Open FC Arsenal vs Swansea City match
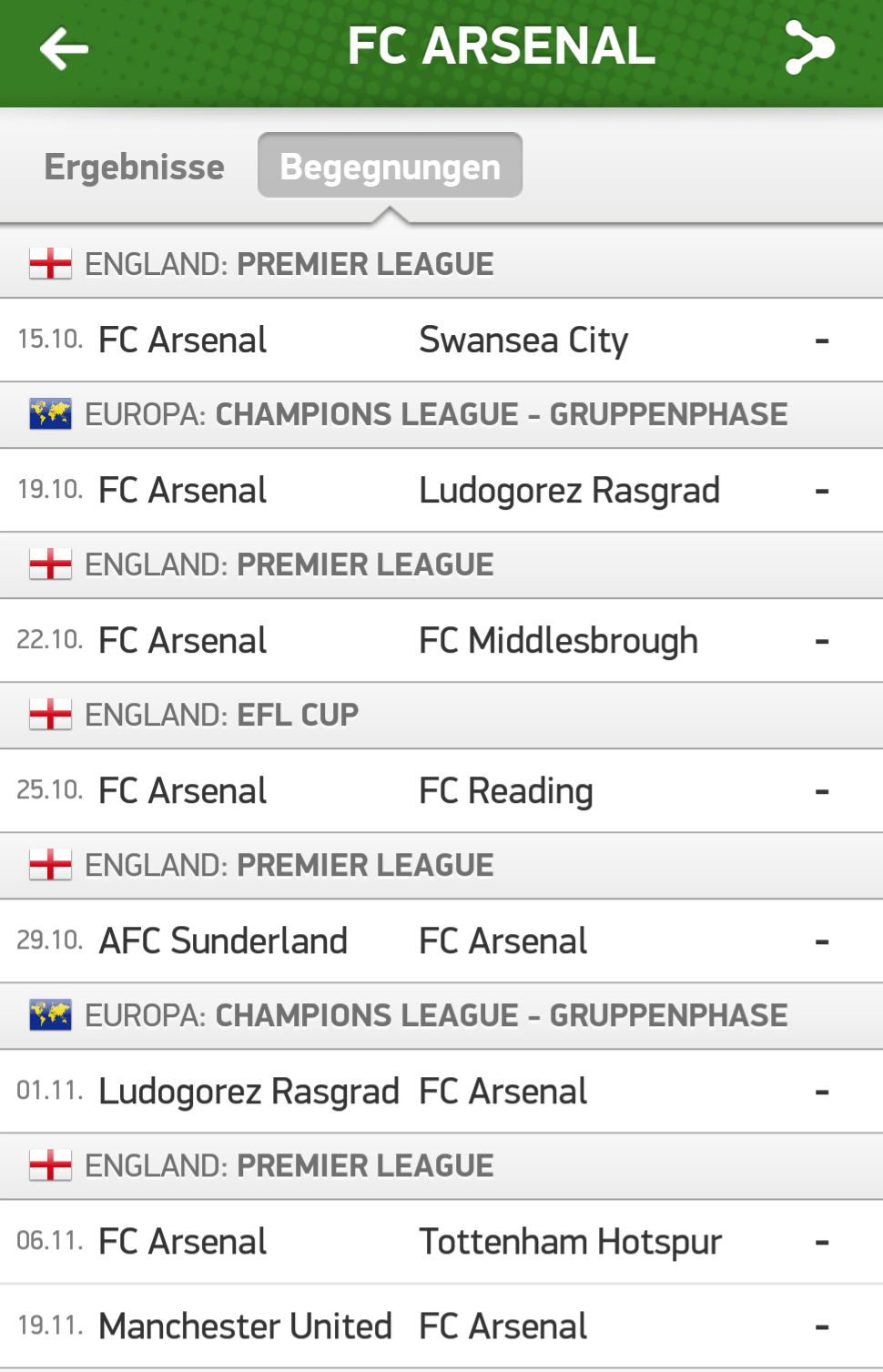The image size is (883, 1372). (441, 340)
